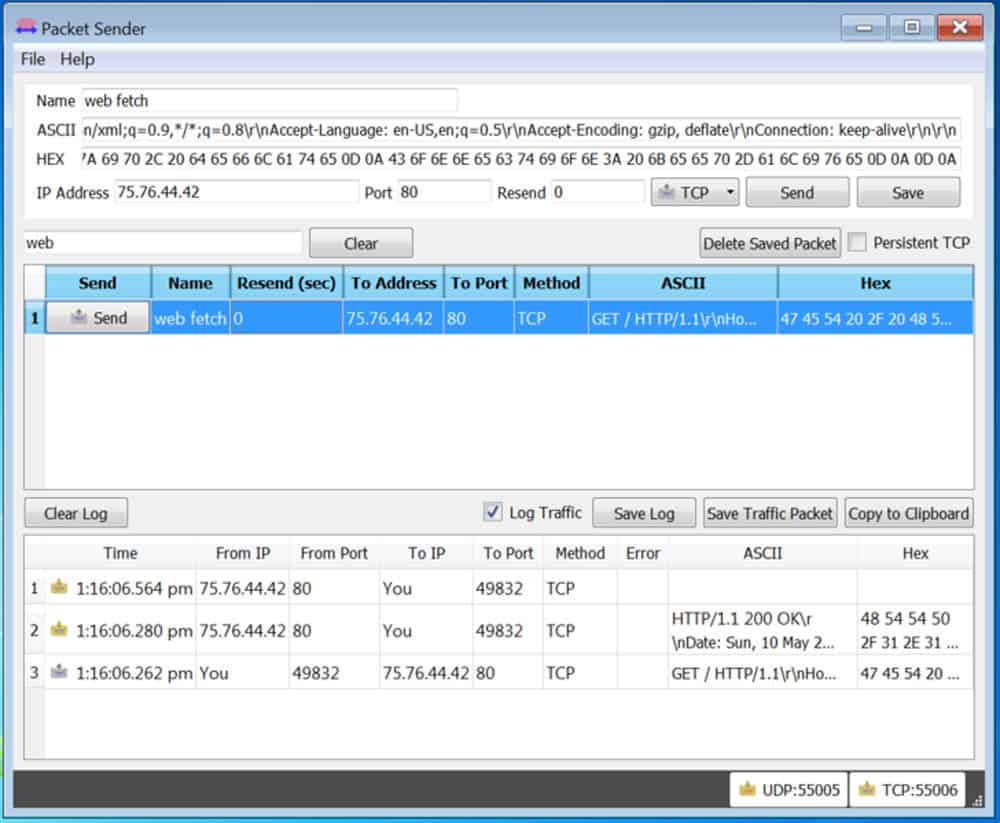Viewport: 1000px width, 823px height.
Task: Open the Help menu
Action: (x=77, y=59)
